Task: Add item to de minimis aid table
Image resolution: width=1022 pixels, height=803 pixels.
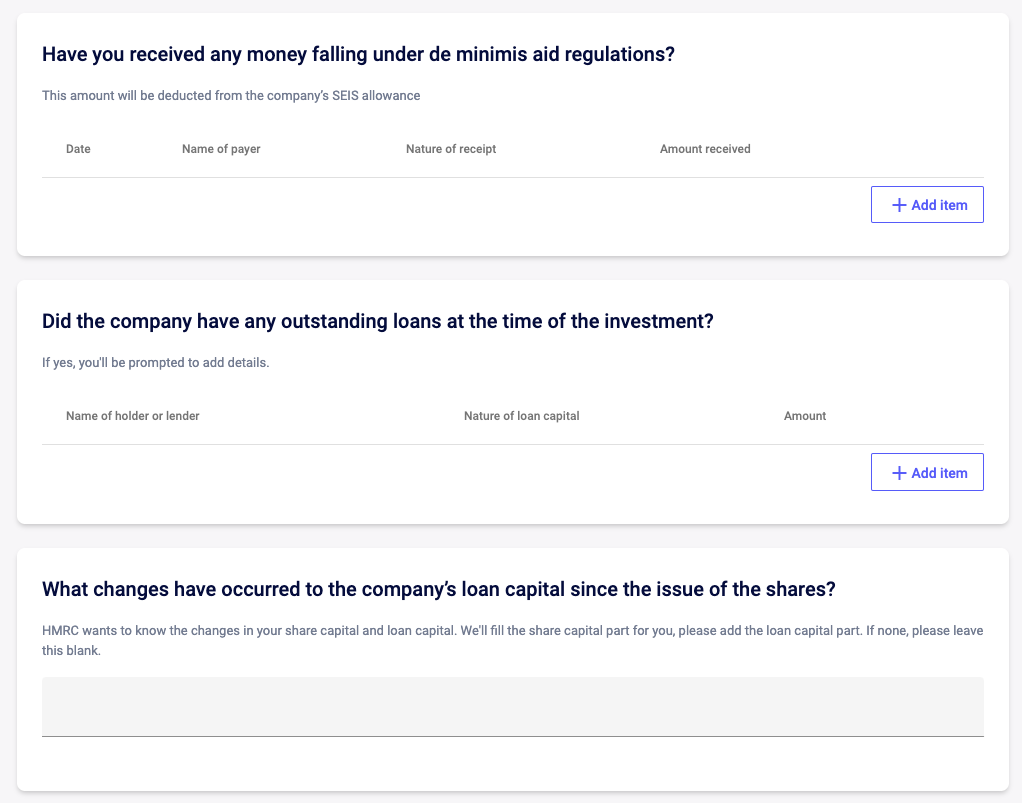Action: (927, 205)
